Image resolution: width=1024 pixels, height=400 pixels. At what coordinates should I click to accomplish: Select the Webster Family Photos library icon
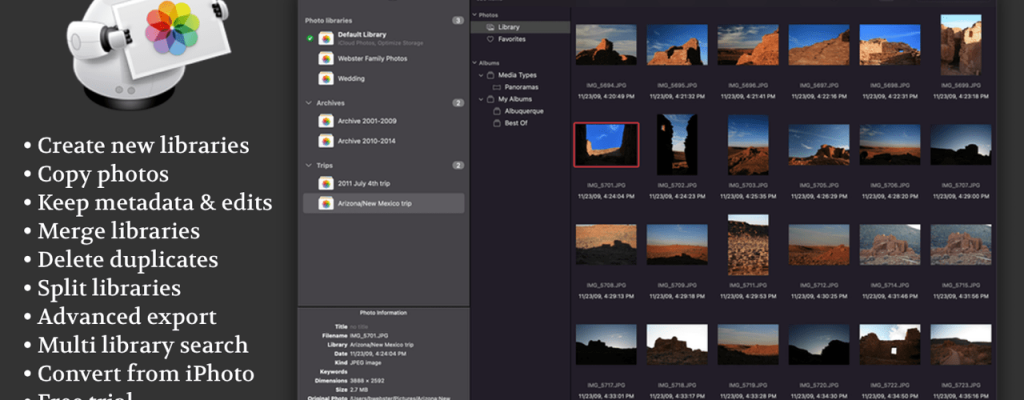(326, 58)
